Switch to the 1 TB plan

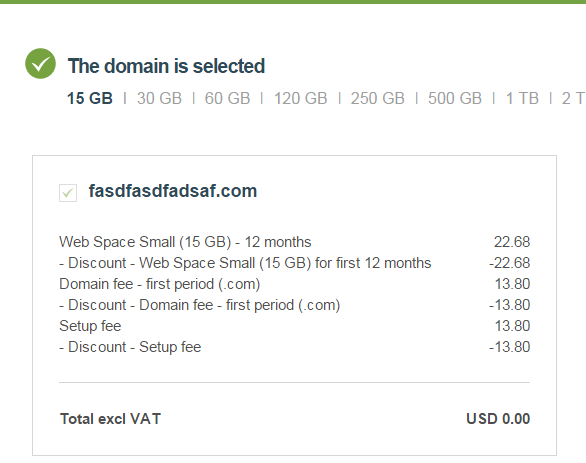(522, 99)
